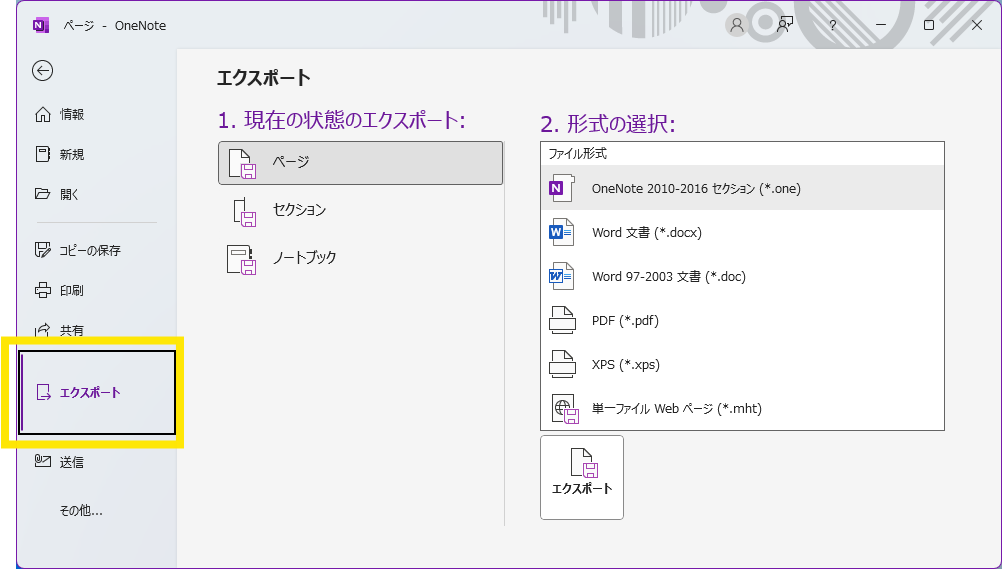The width and height of the screenshot is (1002, 569).
Task: Choose セクション as export scope
Action: tap(360, 210)
